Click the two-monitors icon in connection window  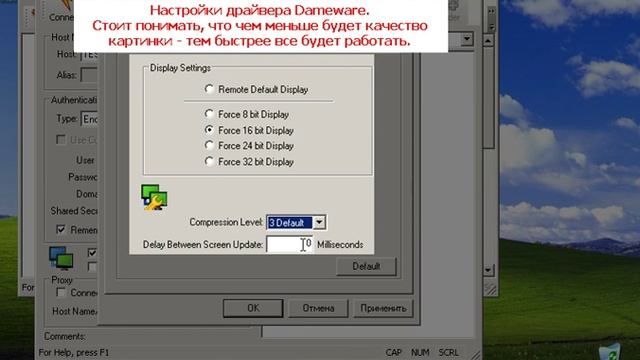(61, 258)
